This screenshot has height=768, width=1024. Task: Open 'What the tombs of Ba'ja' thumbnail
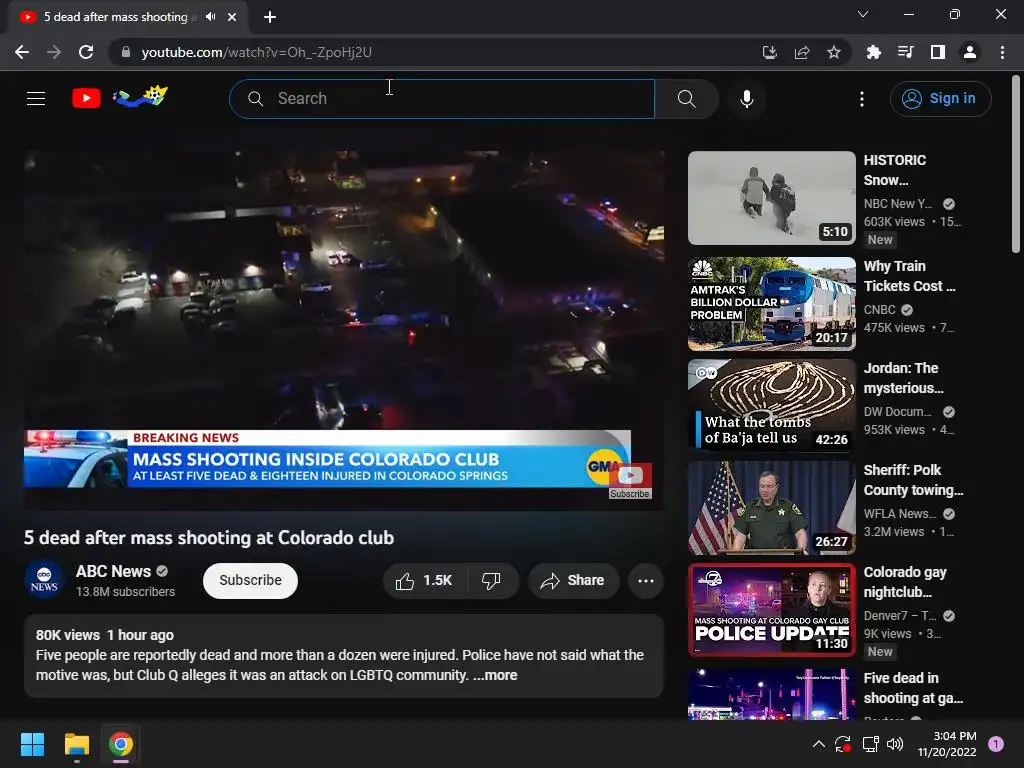pyautogui.click(x=772, y=406)
